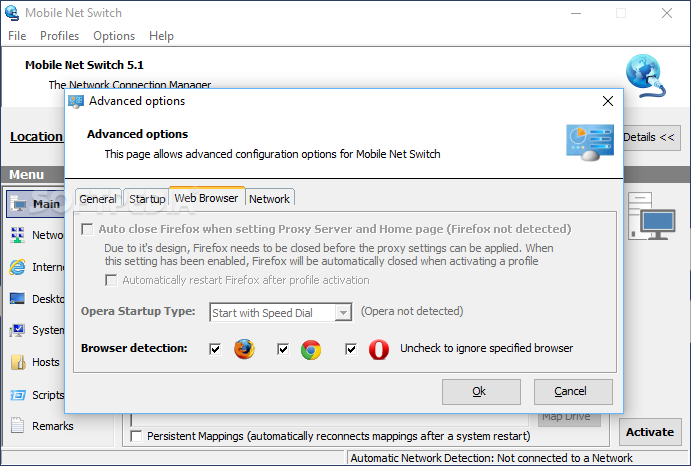The image size is (691, 466).
Task: Switch to the Startup tab
Action: pos(147,199)
